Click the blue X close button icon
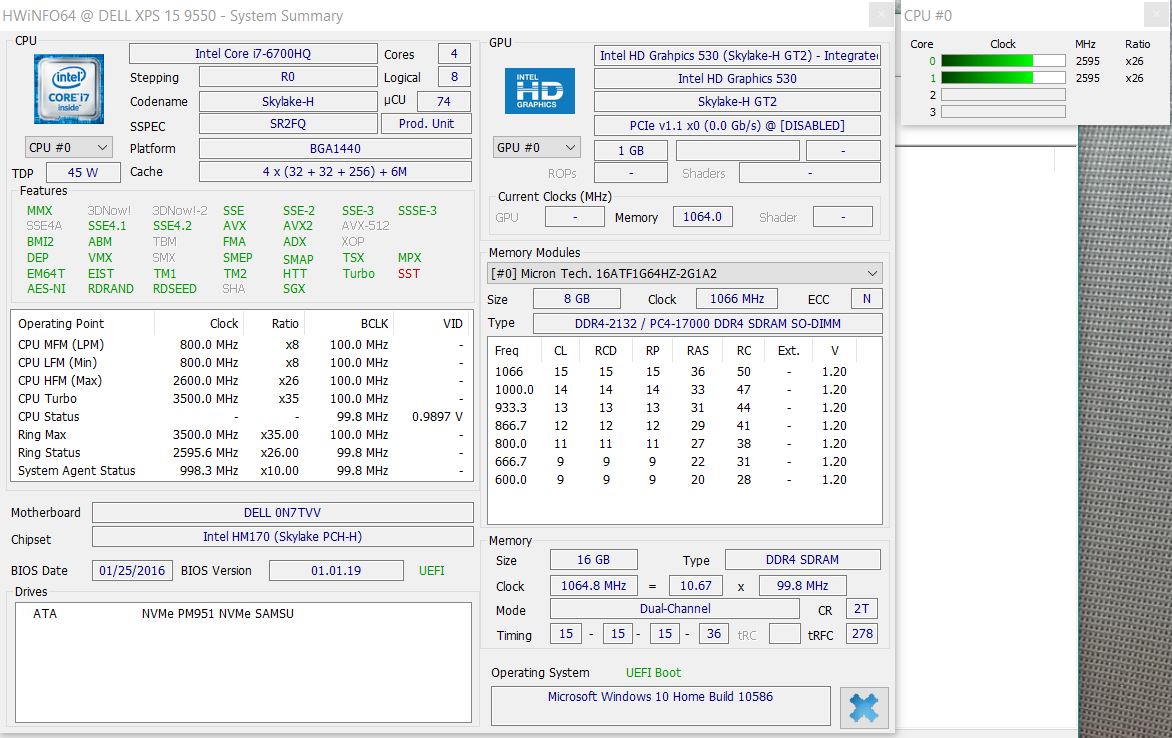1172x738 pixels. 864,707
